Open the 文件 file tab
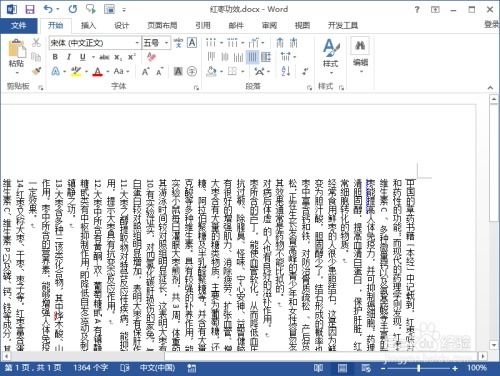The width and height of the screenshot is (500, 376). [18, 25]
